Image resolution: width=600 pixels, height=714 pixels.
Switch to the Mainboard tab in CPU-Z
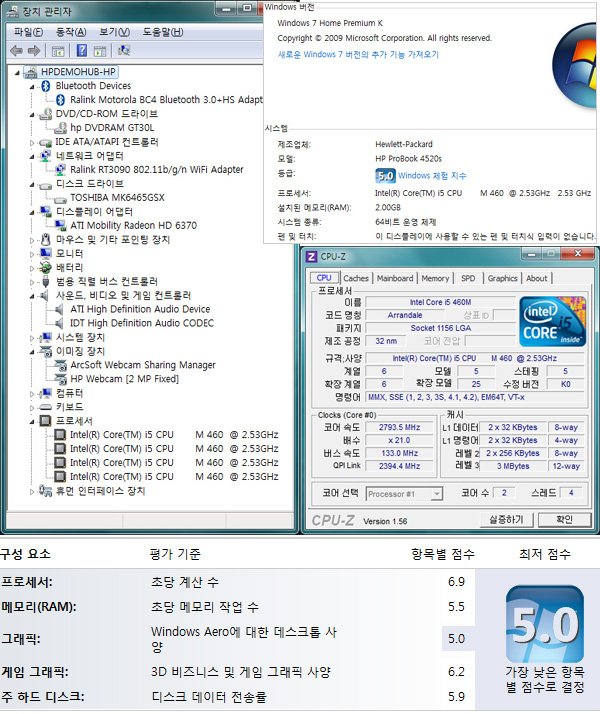coord(394,278)
